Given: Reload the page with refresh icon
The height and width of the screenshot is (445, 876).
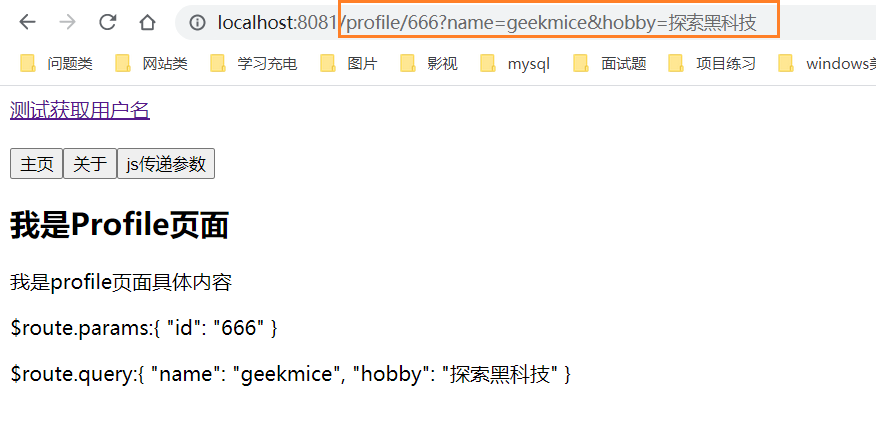Looking at the screenshot, I should click(107, 22).
